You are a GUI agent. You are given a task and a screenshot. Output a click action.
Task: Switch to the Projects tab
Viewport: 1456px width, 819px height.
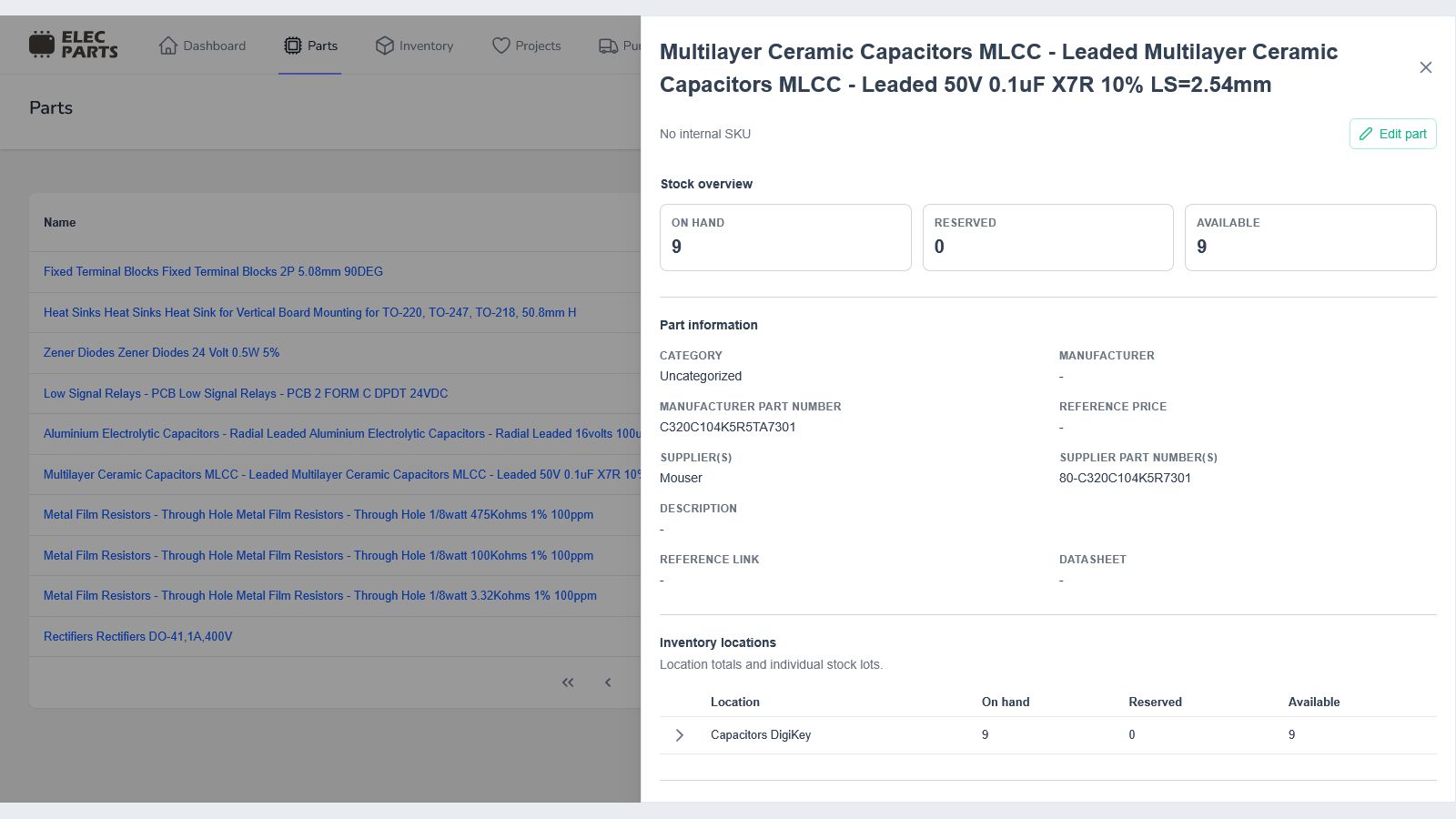pos(526,45)
